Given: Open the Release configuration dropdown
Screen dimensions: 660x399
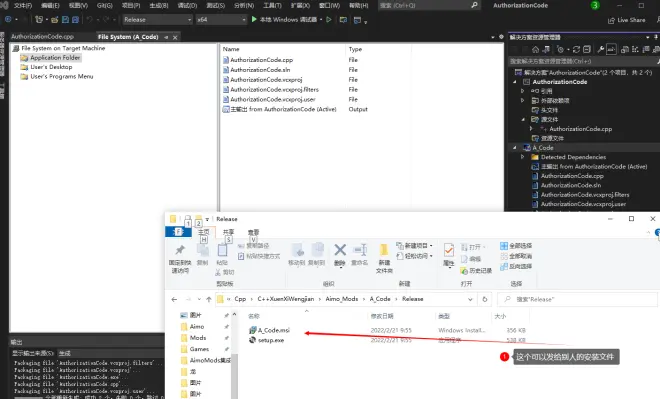Looking at the screenshot, I should tap(157, 20).
